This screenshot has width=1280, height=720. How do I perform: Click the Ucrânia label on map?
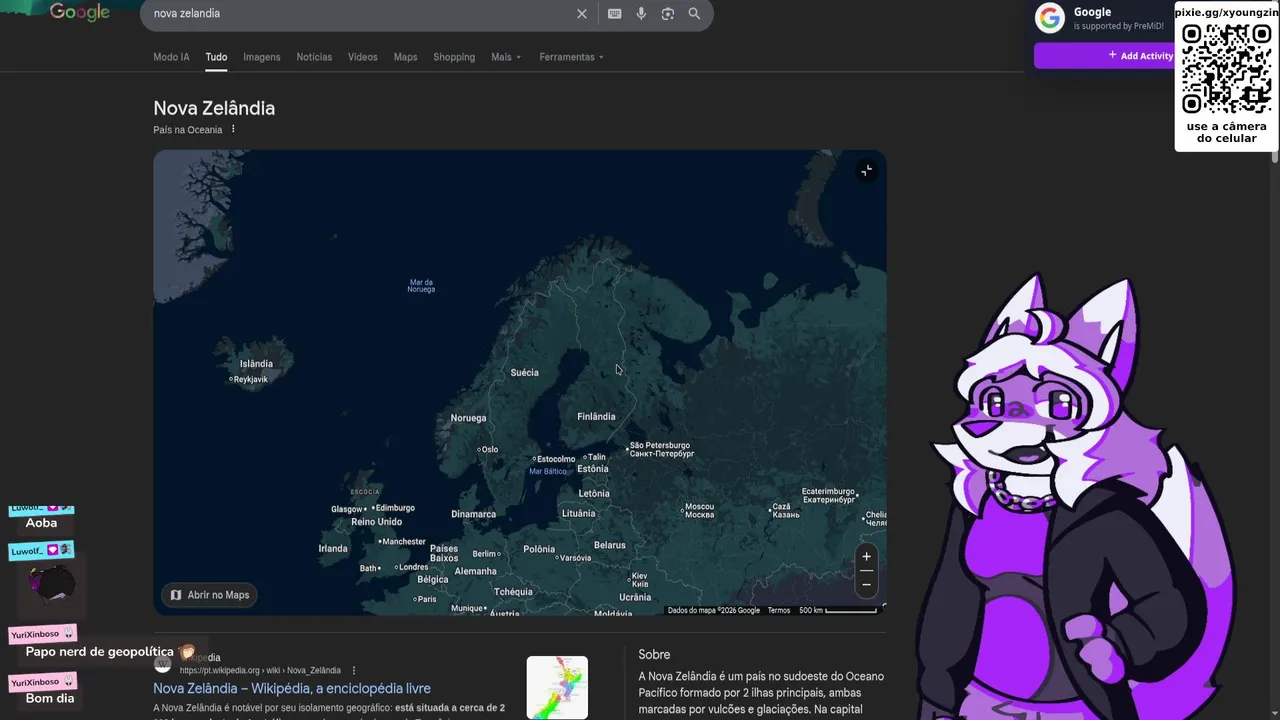(x=635, y=598)
